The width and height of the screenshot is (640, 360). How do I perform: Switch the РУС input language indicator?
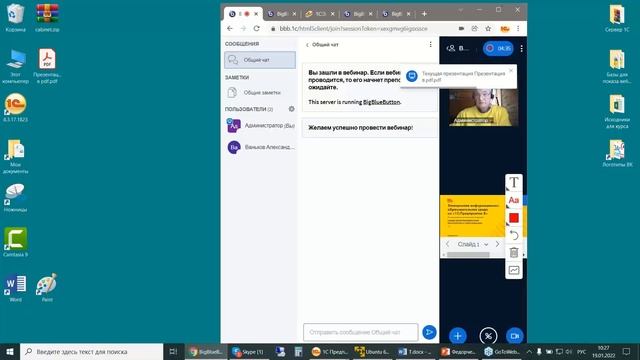click(x=582, y=351)
